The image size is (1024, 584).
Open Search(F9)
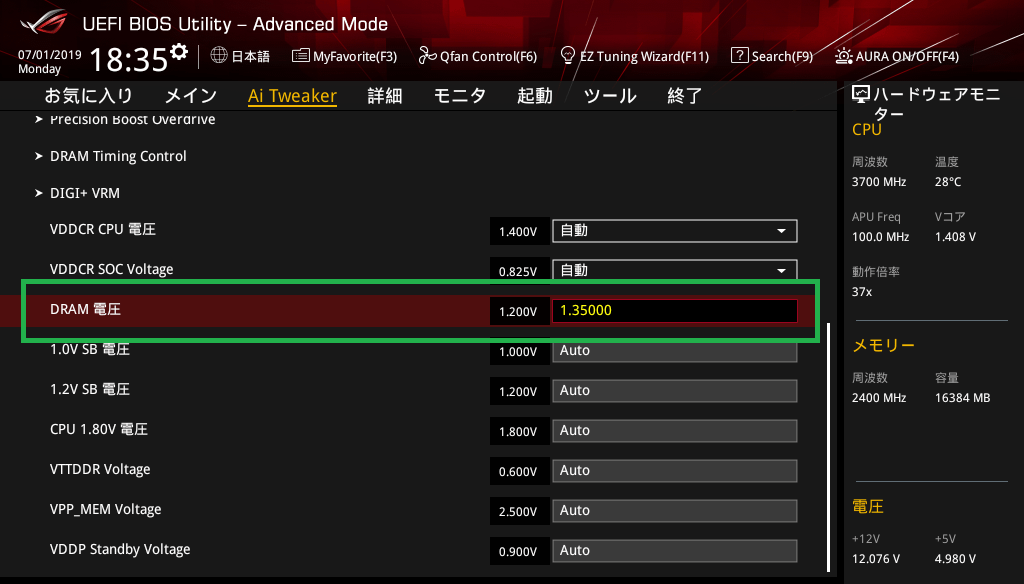point(773,56)
